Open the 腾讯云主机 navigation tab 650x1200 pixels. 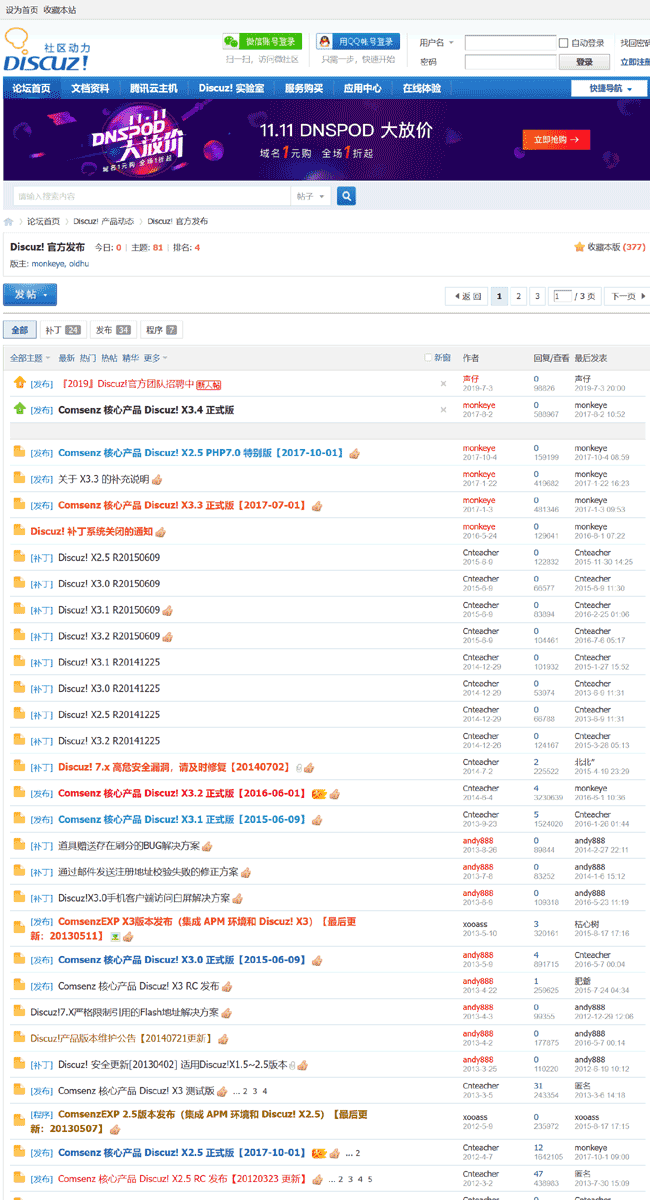(x=154, y=88)
